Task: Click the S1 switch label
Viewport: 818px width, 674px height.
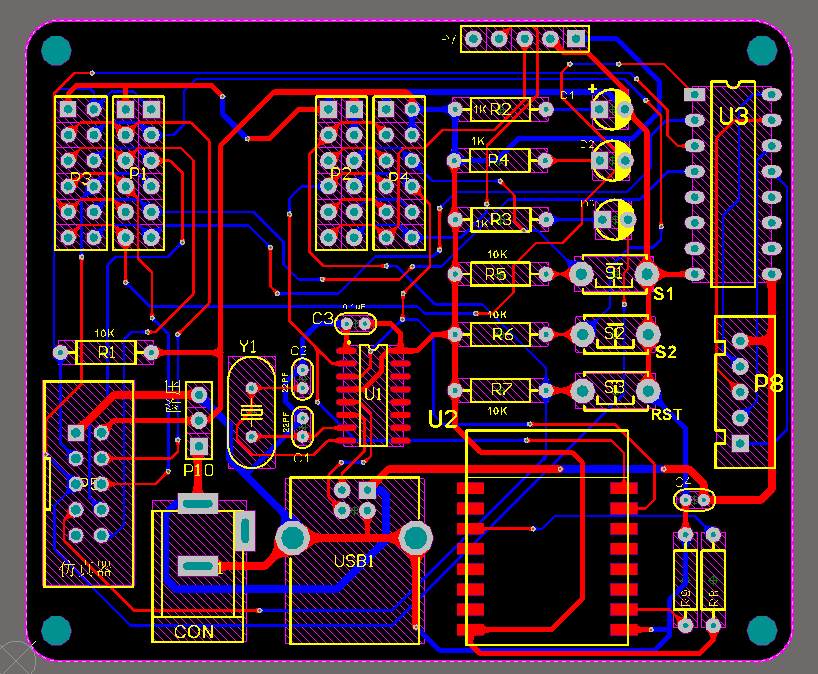Action: [x=663, y=294]
